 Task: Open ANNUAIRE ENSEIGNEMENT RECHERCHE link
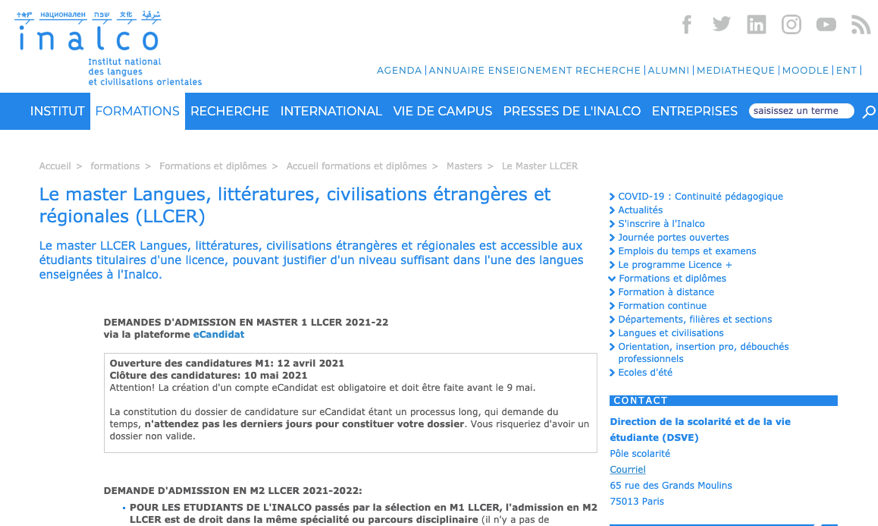coord(534,71)
